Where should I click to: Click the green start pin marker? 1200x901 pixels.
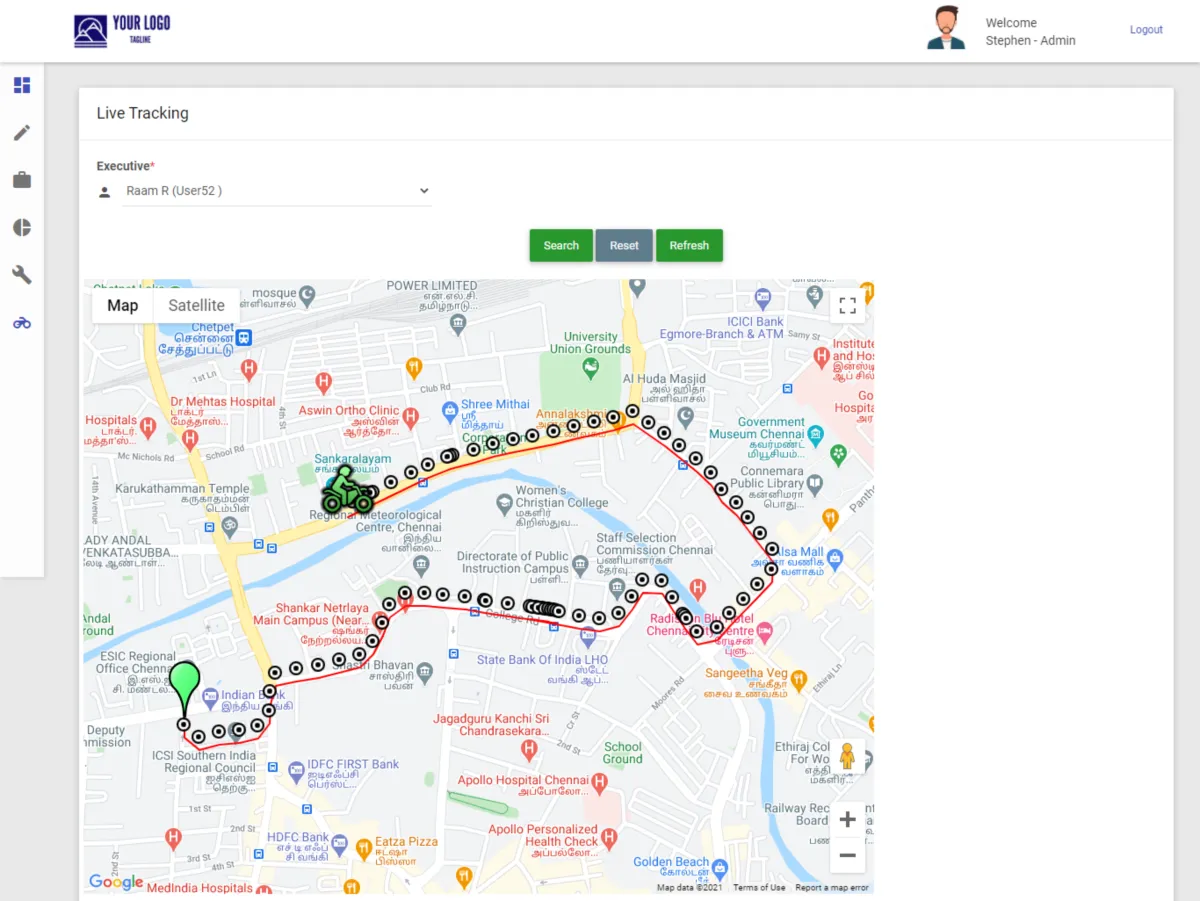[x=184, y=690]
